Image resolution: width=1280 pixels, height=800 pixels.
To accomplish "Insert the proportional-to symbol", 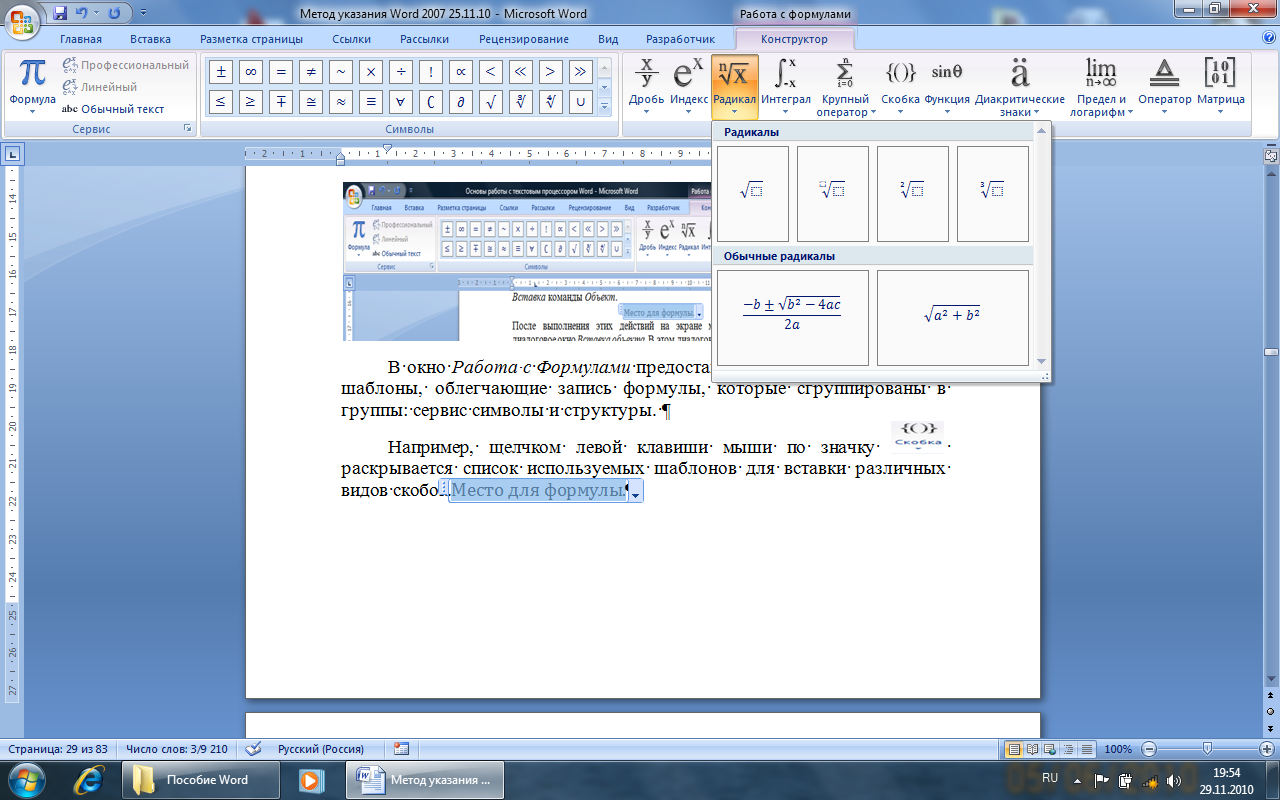I will 461,72.
